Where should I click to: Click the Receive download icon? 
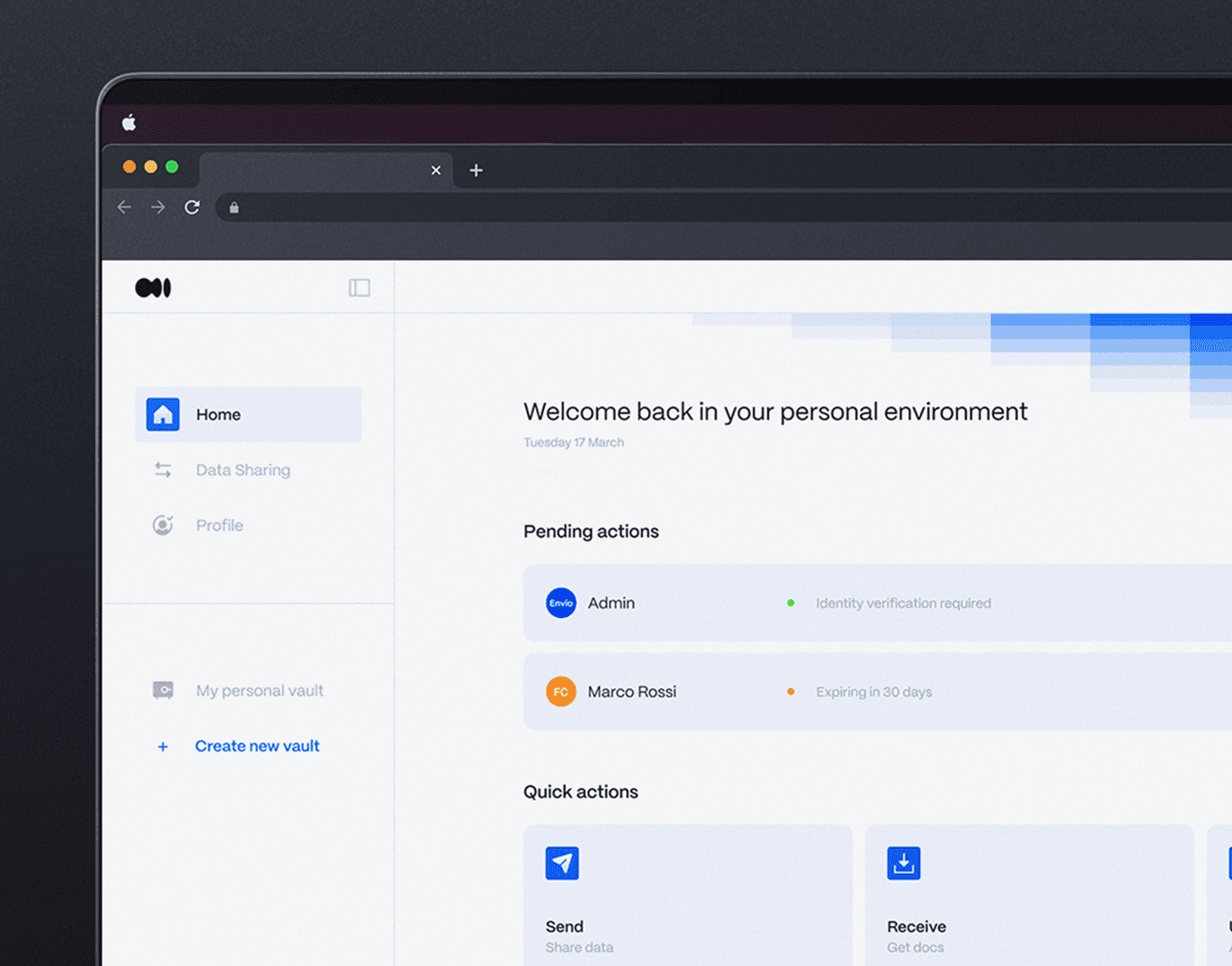click(904, 863)
